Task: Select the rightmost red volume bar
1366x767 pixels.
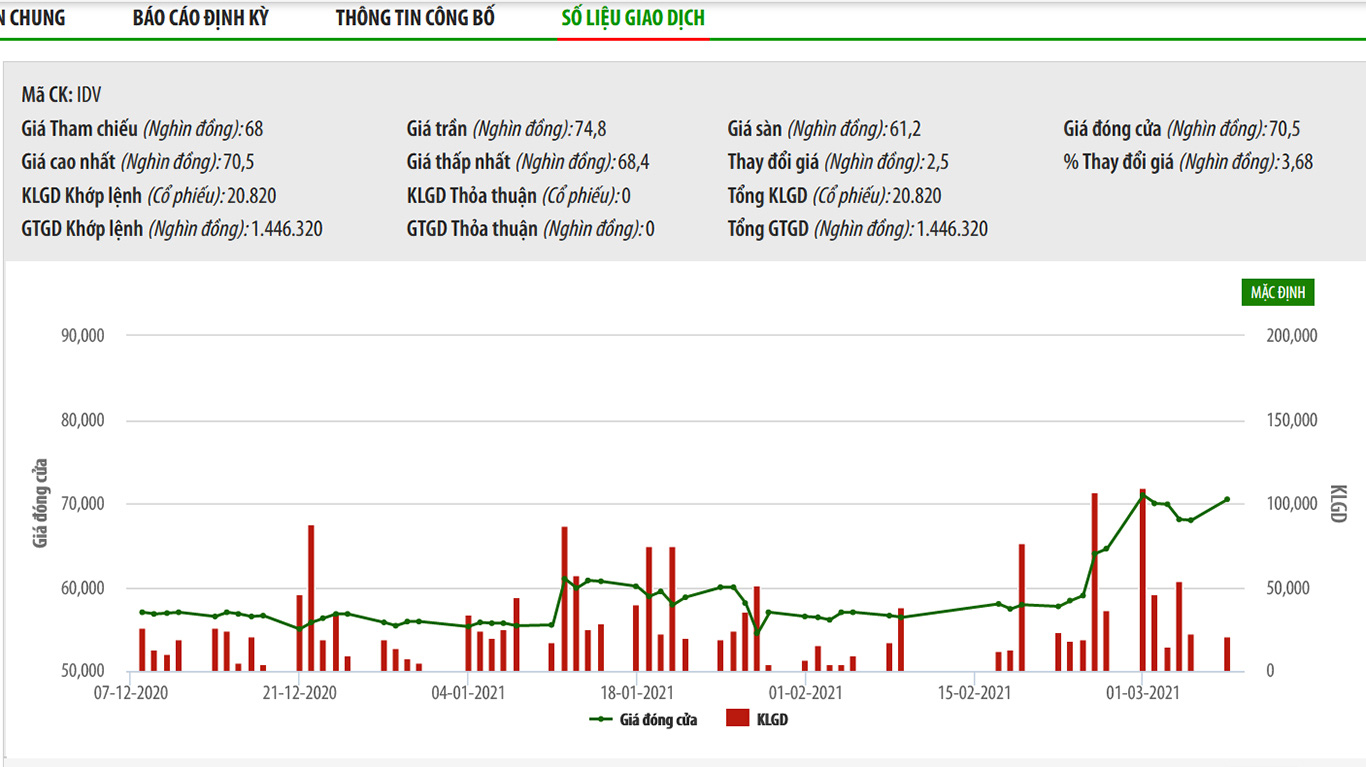Action: point(1227,654)
